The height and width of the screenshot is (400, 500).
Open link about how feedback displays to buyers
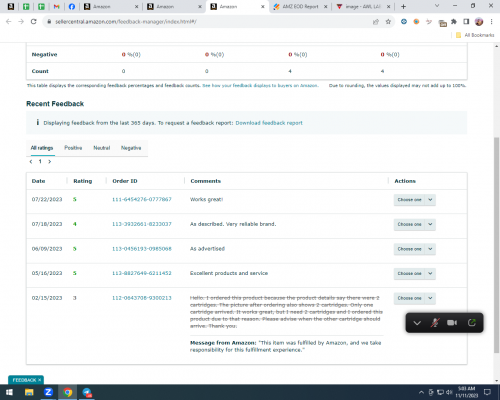(260, 86)
